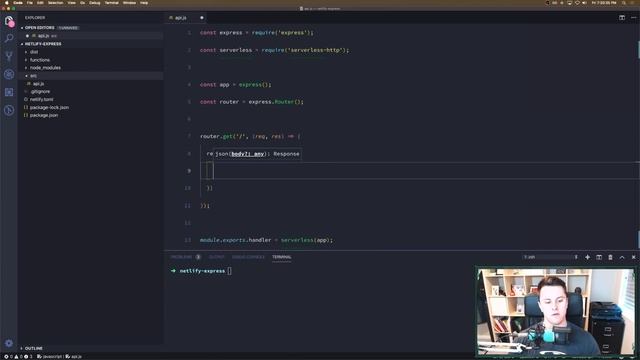Open the Go menu
The width and height of the screenshot is (640, 360).
click(x=82, y=3)
